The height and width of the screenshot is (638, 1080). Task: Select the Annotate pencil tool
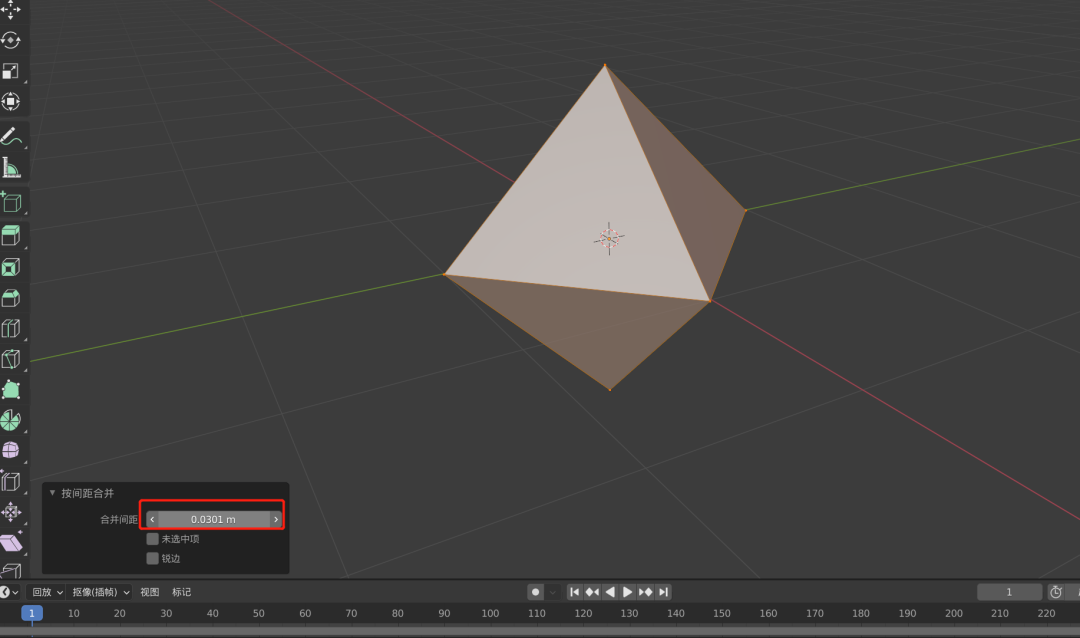[x=10, y=136]
